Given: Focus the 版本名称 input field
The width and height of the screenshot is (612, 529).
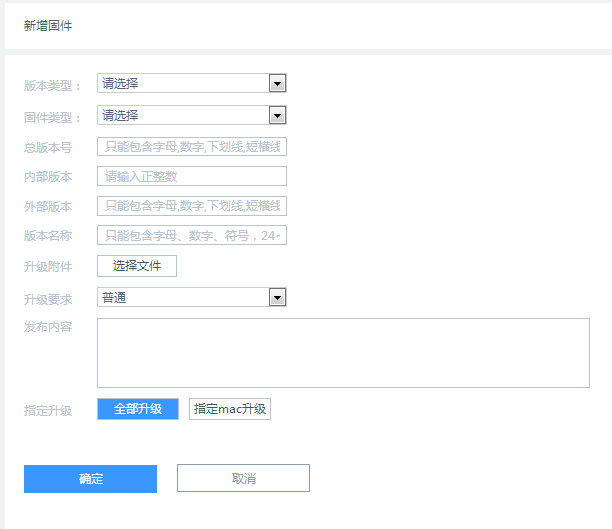Looking at the screenshot, I should click(x=192, y=235).
